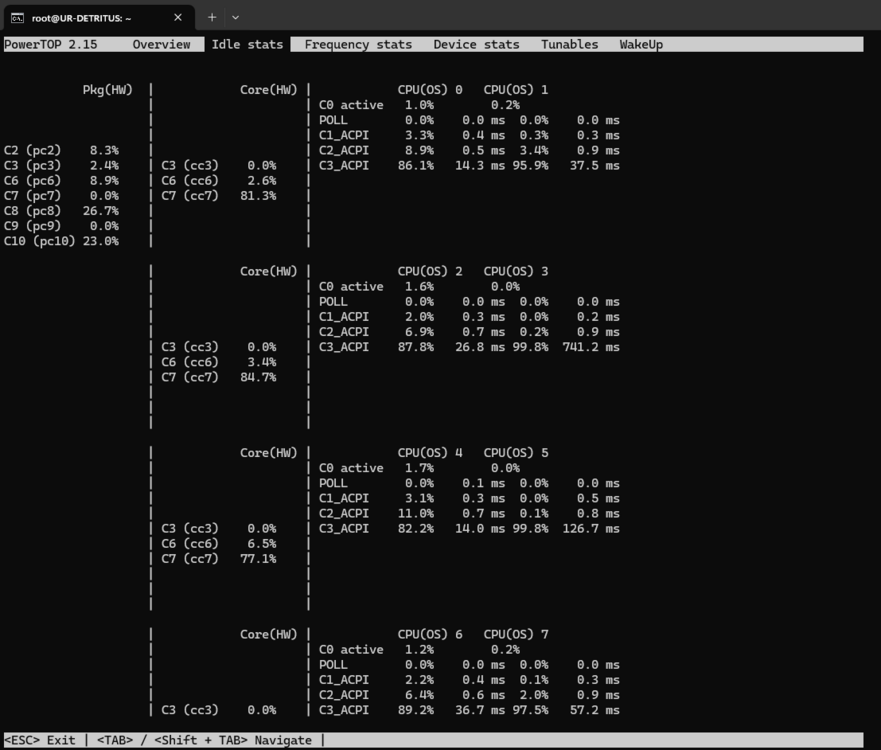Image resolution: width=881 pixels, height=750 pixels.
Task: Click C2_ACPI 6.4% value for CPU 6
Action: [419, 695]
